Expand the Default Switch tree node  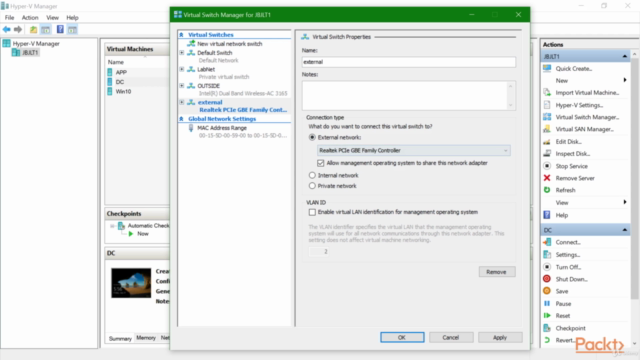182,53
